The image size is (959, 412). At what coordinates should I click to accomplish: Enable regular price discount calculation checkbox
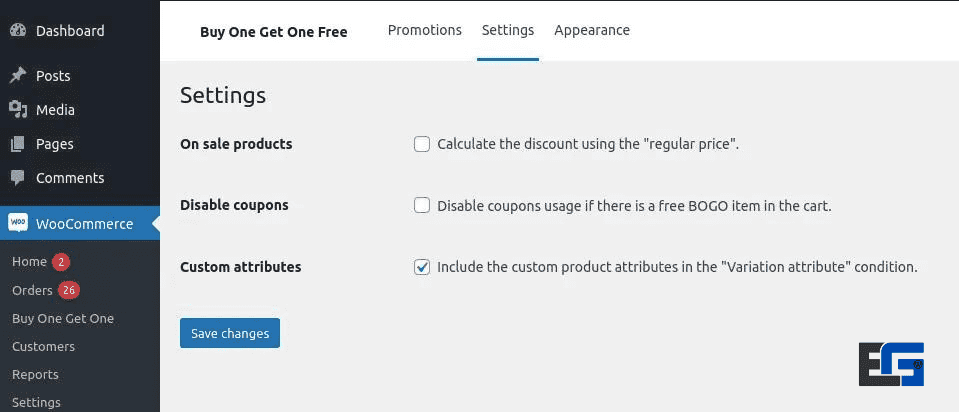point(422,144)
